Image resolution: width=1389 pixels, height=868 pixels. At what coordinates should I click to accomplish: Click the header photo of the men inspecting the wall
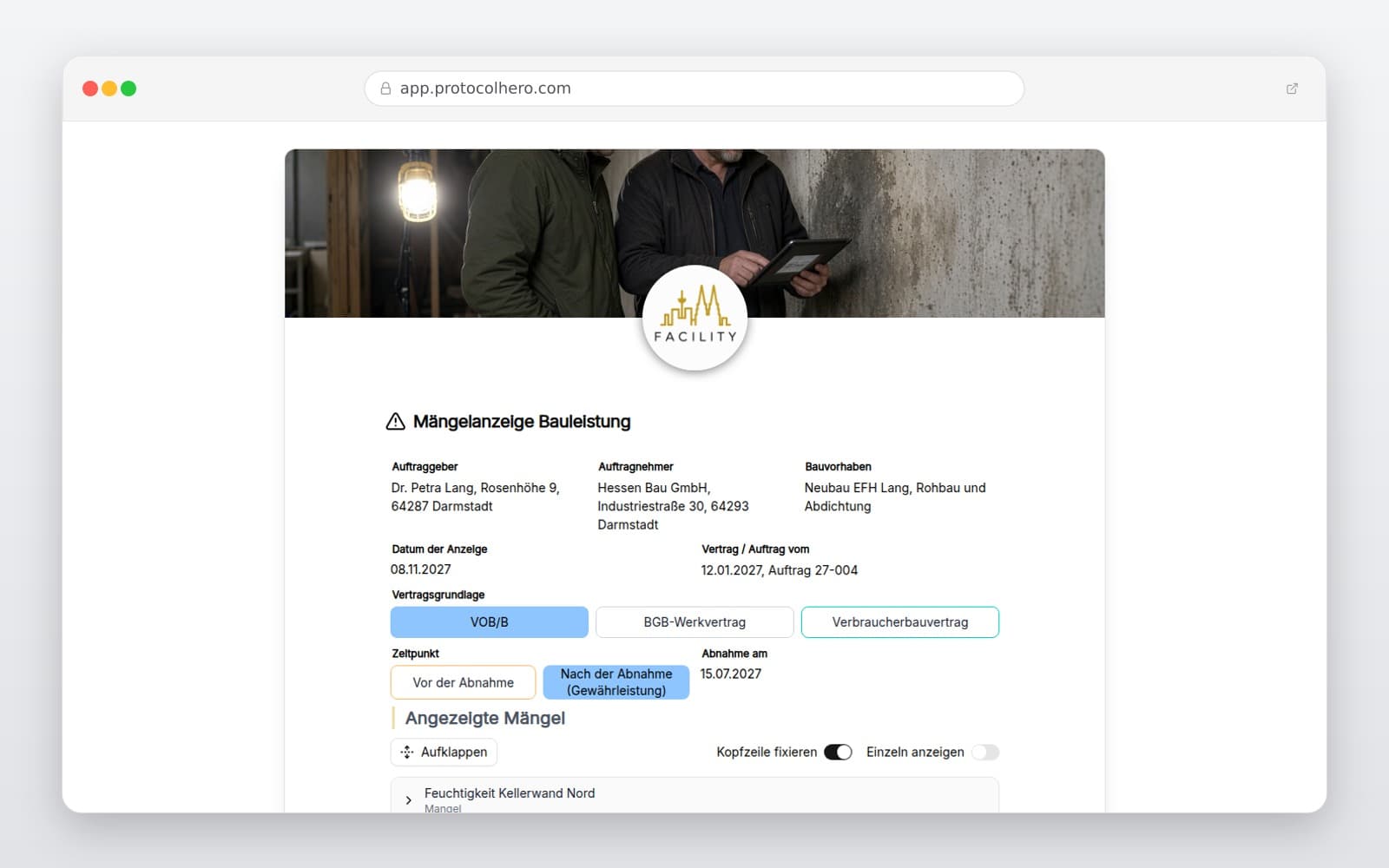pyautogui.click(x=694, y=233)
